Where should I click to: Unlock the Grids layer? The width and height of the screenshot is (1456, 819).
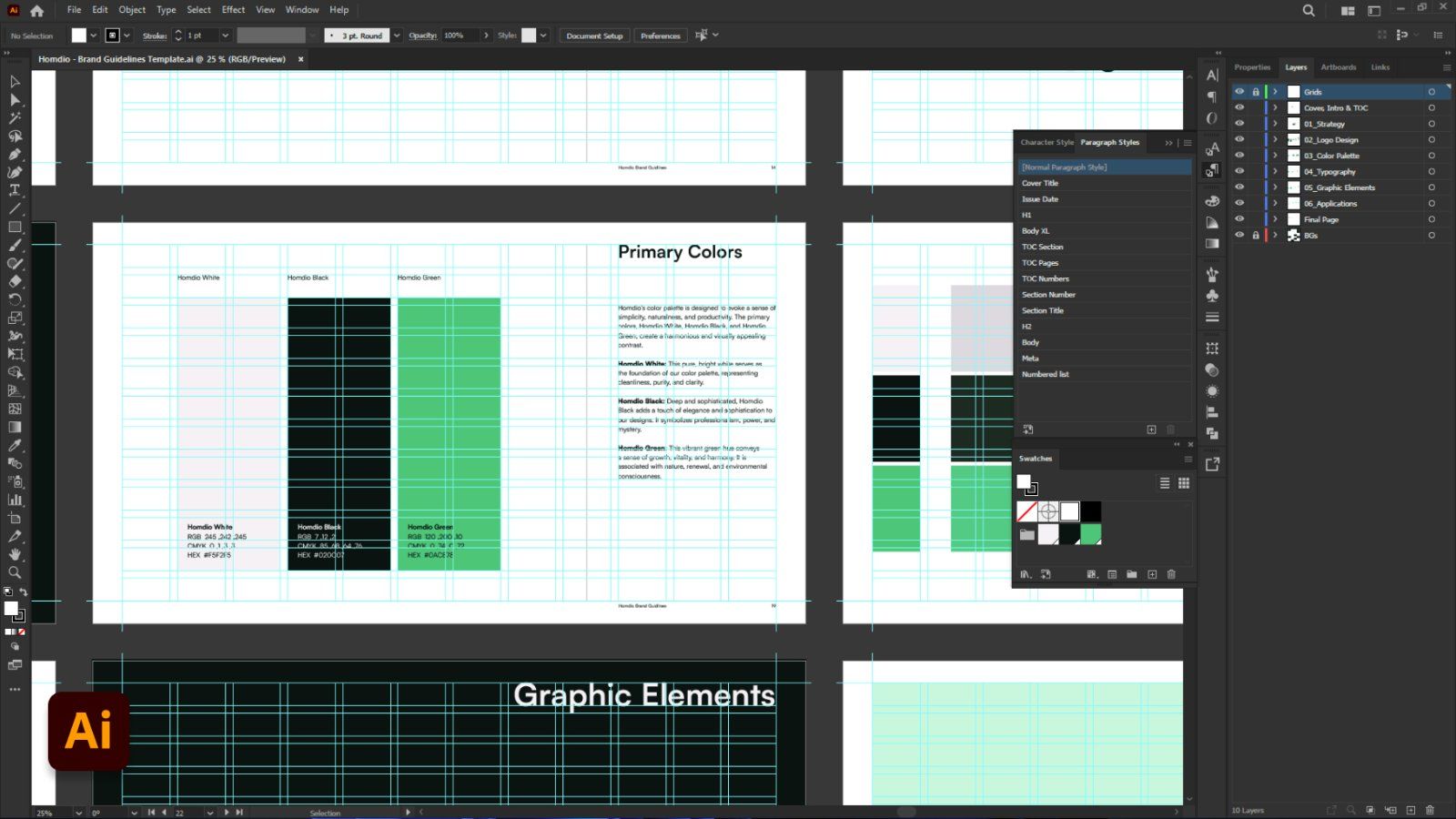[x=1256, y=92]
